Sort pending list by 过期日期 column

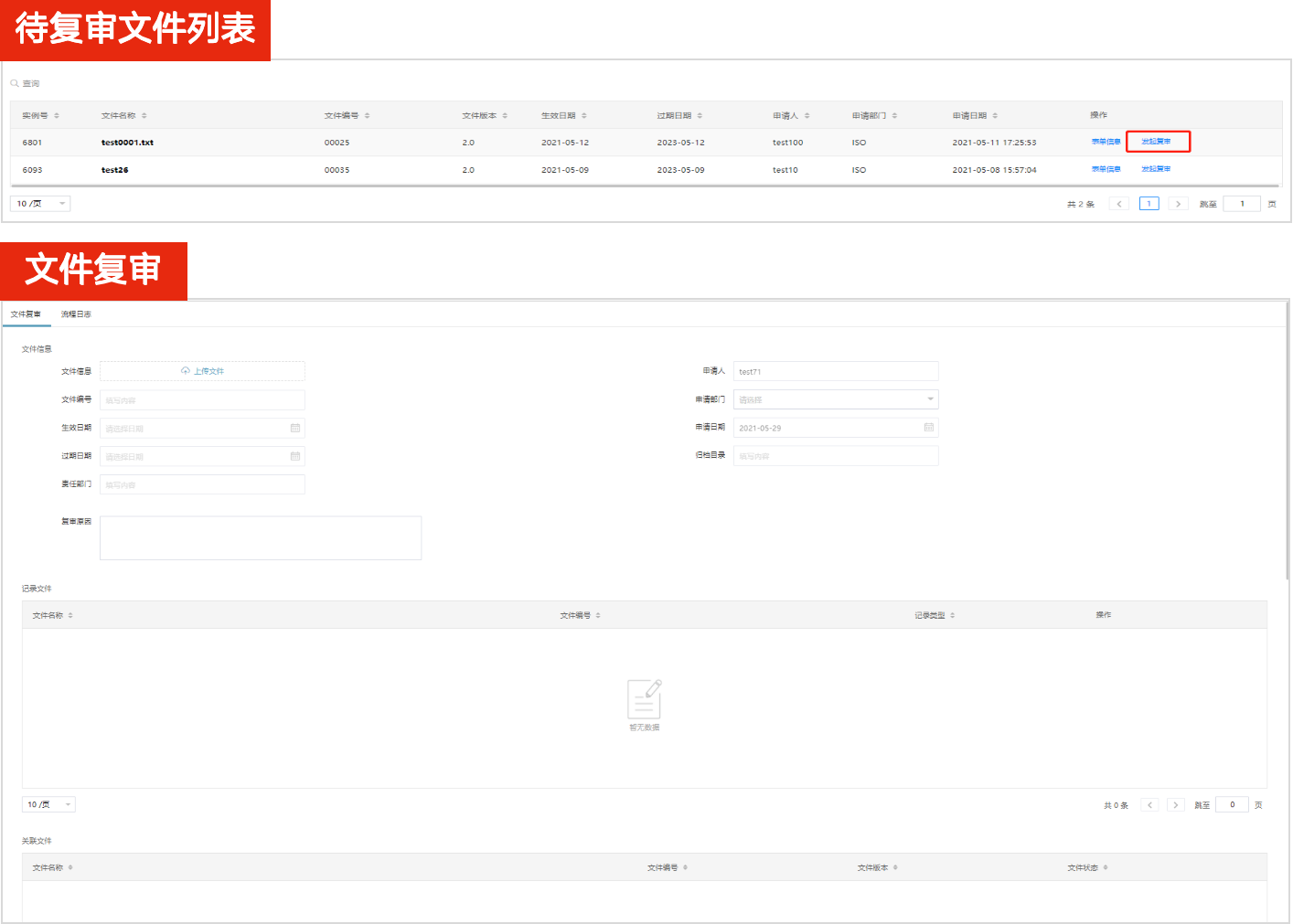[700, 116]
